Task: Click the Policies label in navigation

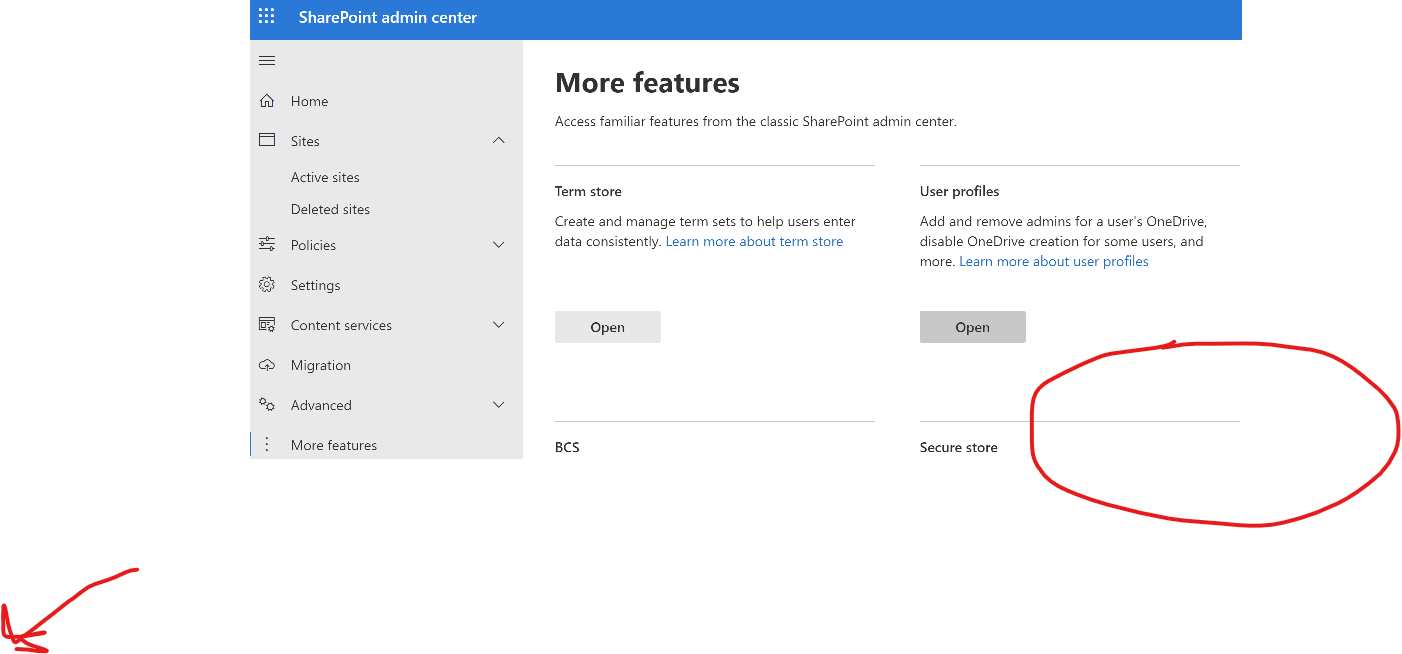Action: pyautogui.click(x=313, y=245)
